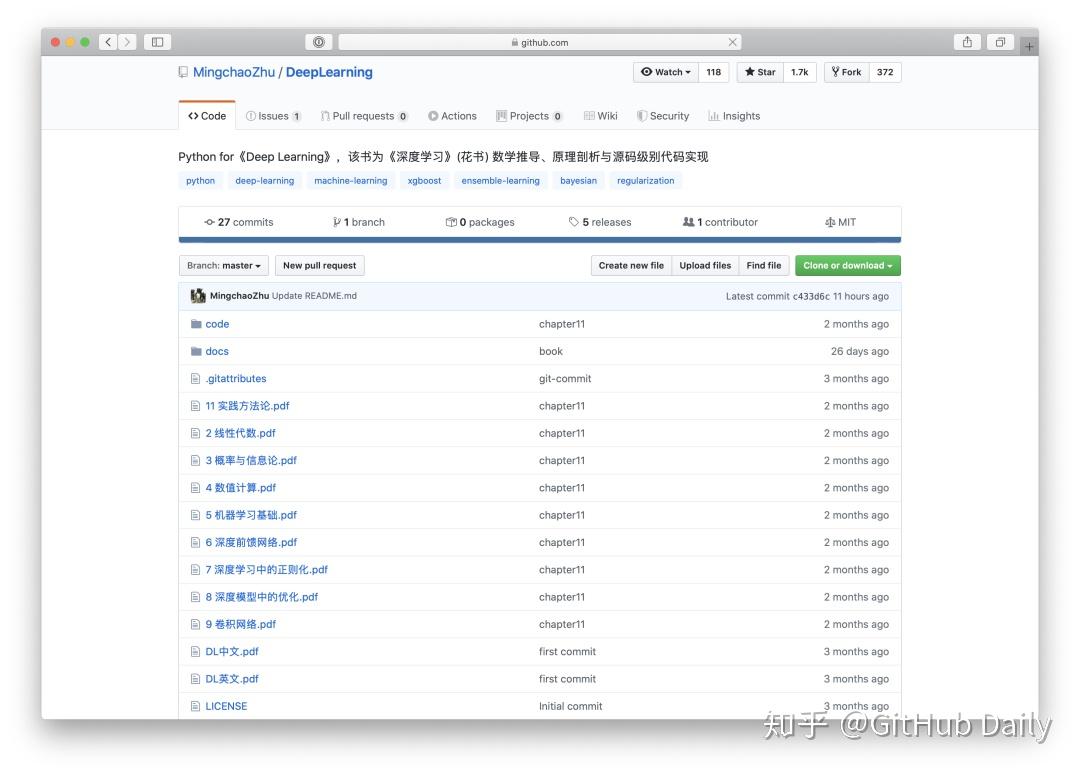Click file icon beside .gitattributes
This screenshot has height=774, width=1080.
196,379
